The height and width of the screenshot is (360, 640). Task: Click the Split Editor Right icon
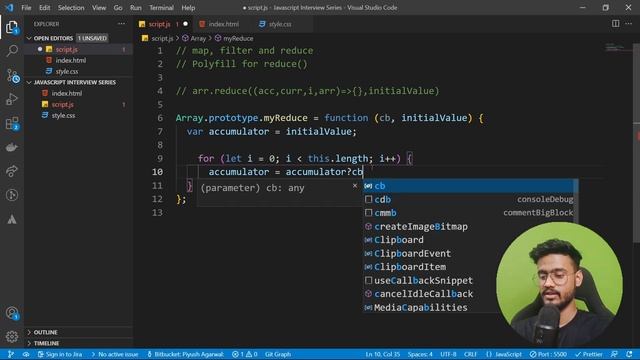coord(616,24)
